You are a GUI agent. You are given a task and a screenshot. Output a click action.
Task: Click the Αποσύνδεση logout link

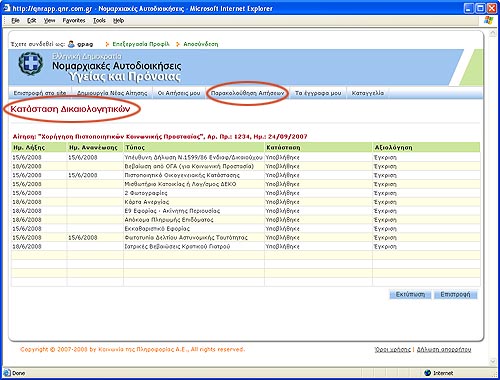click(201, 44)
